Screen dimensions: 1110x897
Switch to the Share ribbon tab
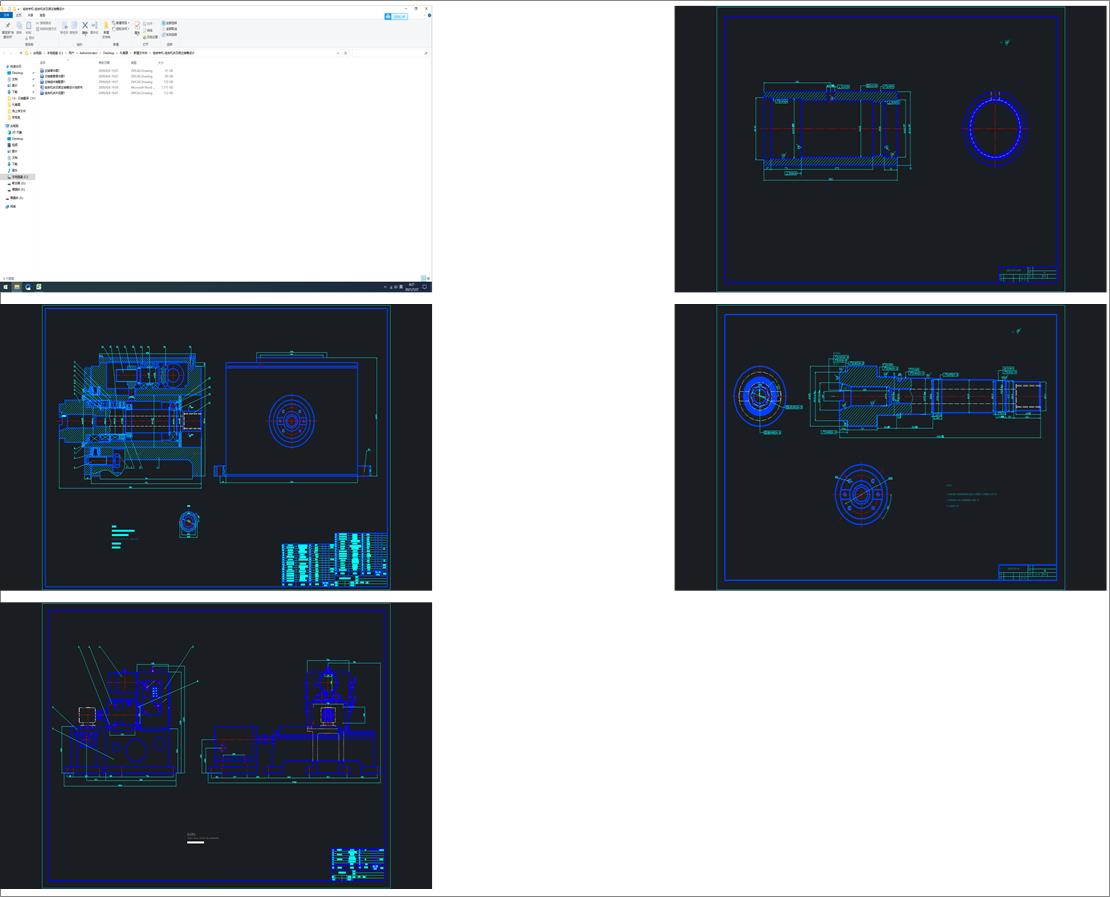click(x=30, y=15)
